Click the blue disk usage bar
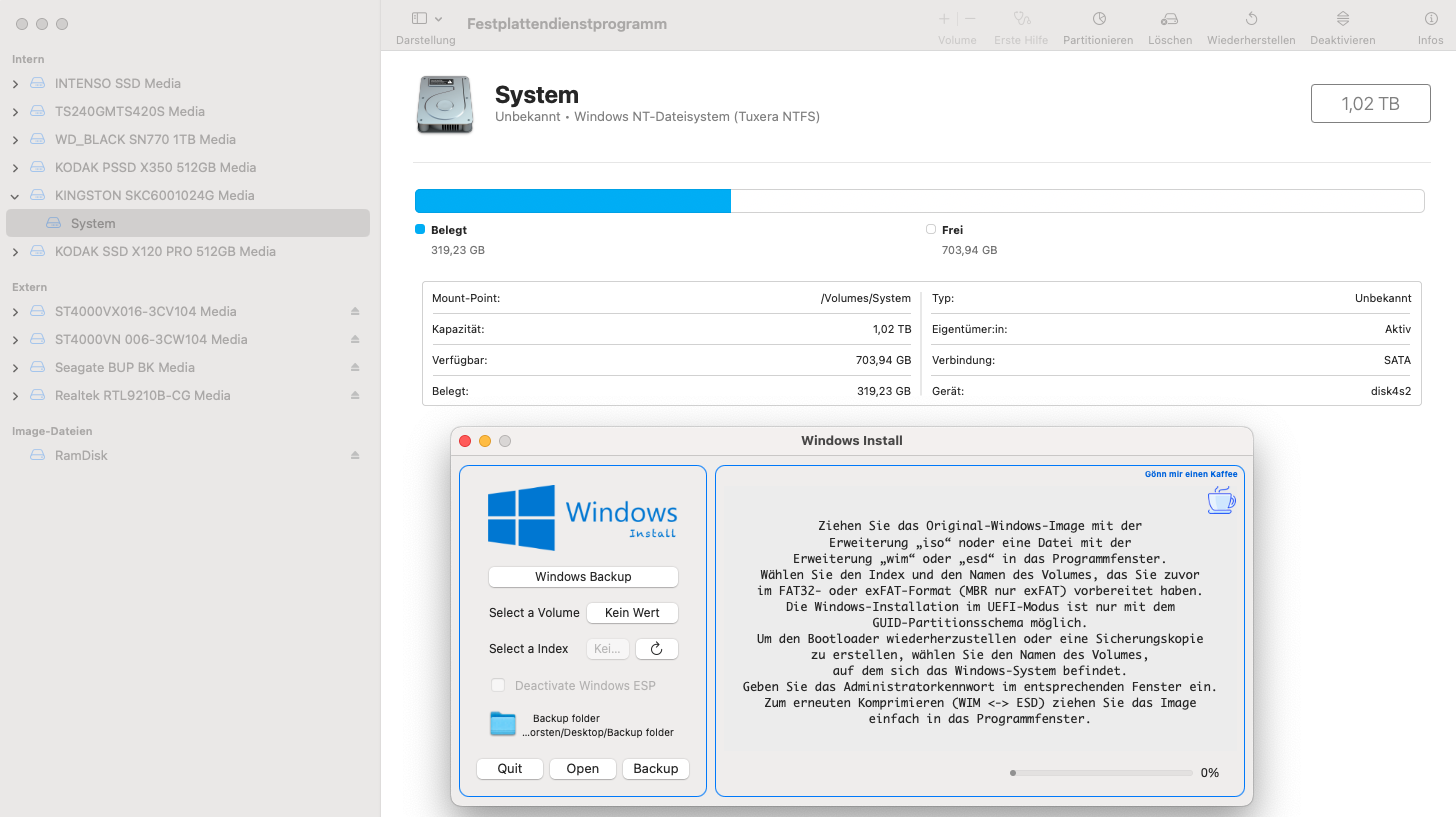This screenshot has width=1456, height=817. (573, 201)
